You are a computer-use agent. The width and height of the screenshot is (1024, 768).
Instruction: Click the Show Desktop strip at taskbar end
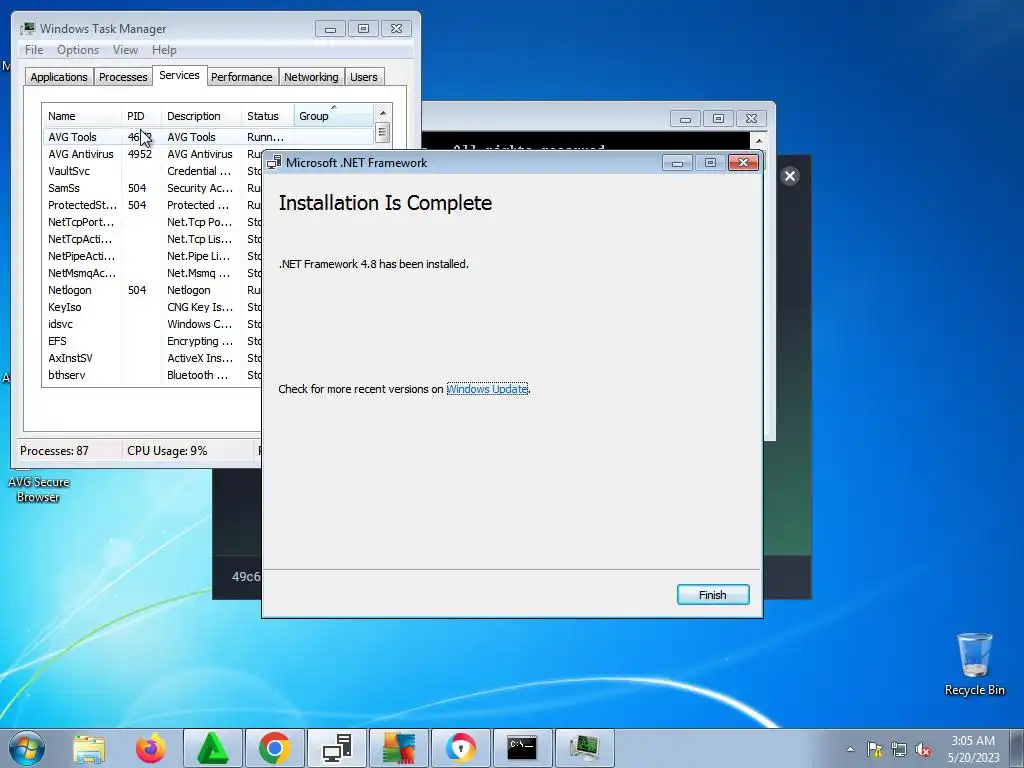pyautogui.click(x=1018, y=748)
